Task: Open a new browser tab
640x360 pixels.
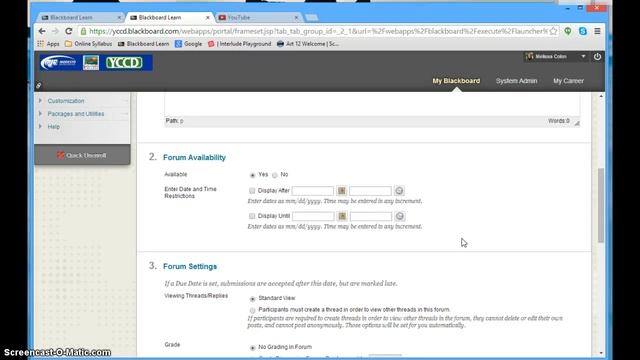Action: [311, 18]
